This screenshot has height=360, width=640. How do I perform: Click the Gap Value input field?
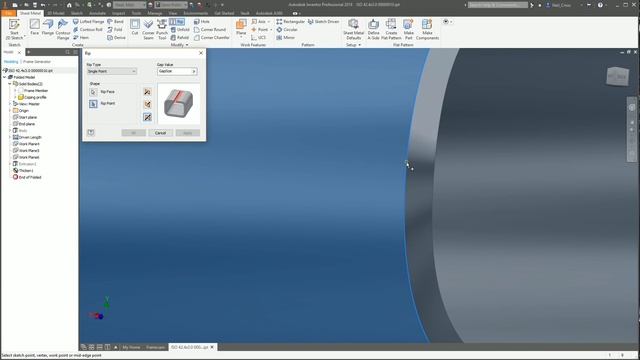click(x=174, y=71)
